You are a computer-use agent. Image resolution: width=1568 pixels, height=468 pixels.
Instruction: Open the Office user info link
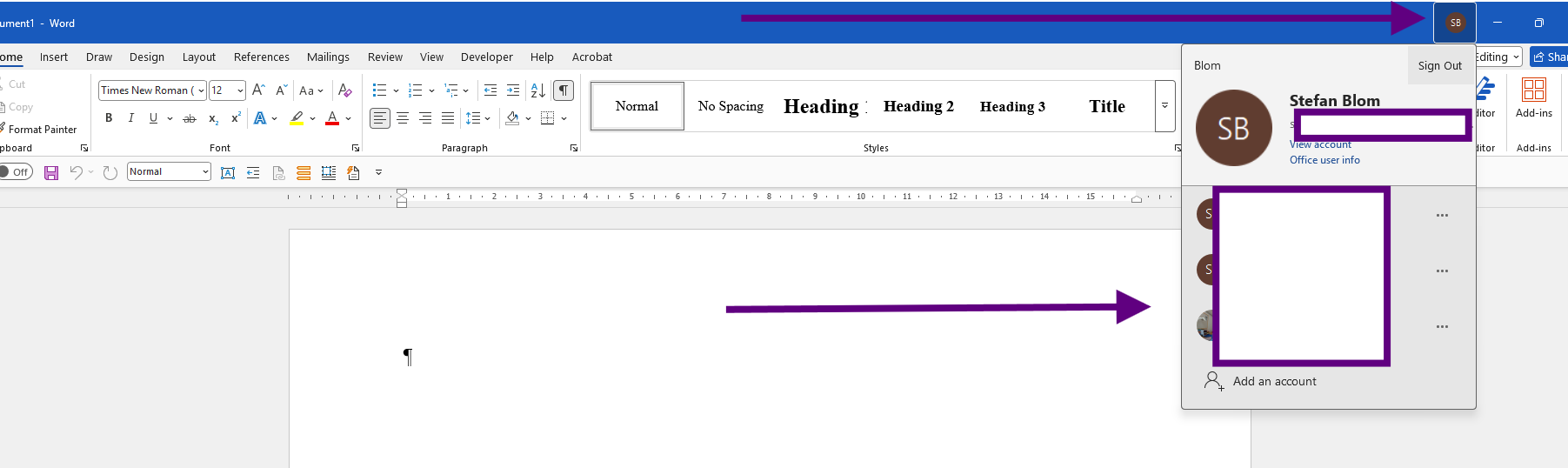pos(1324,160)
